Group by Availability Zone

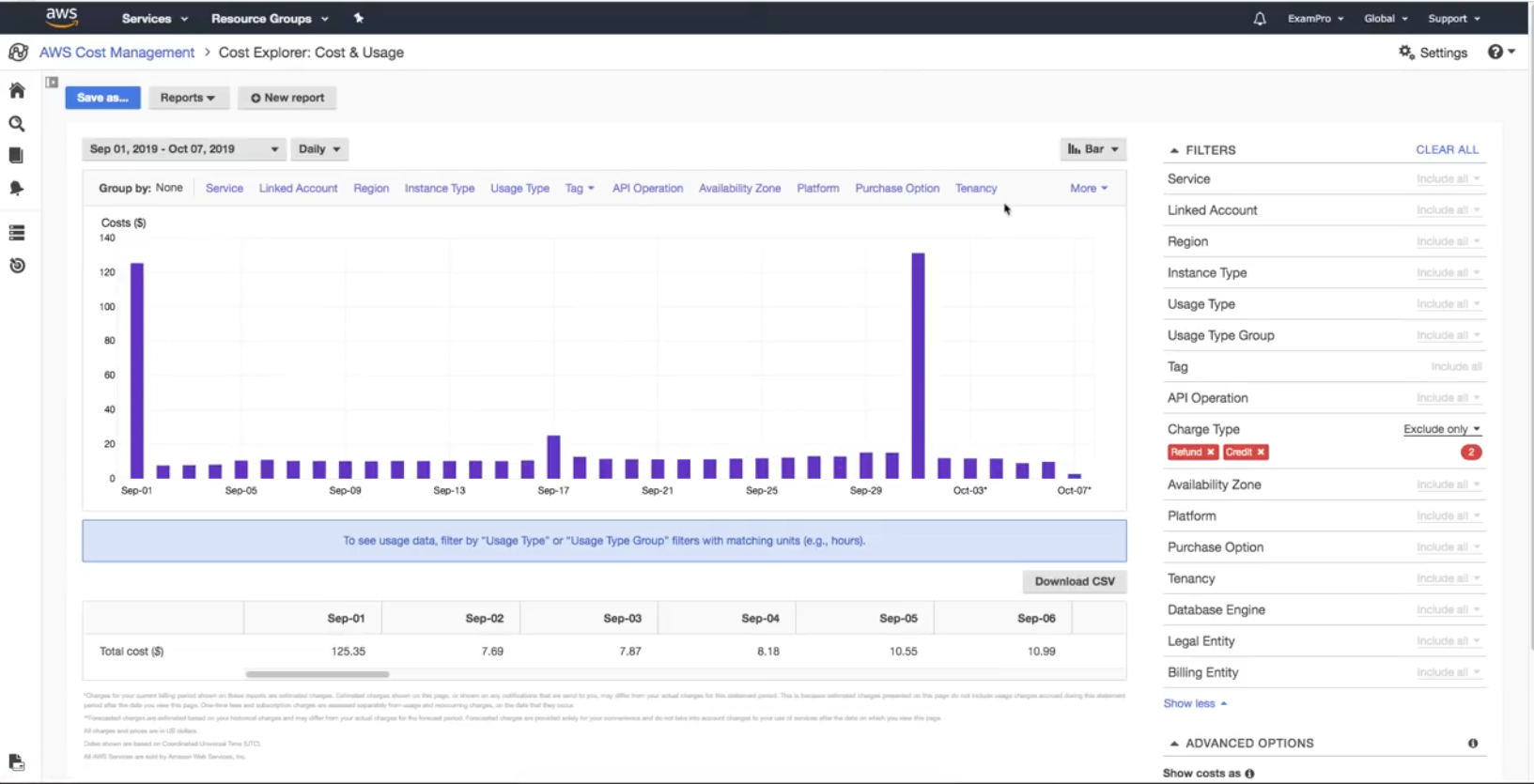tap(739, 189)
